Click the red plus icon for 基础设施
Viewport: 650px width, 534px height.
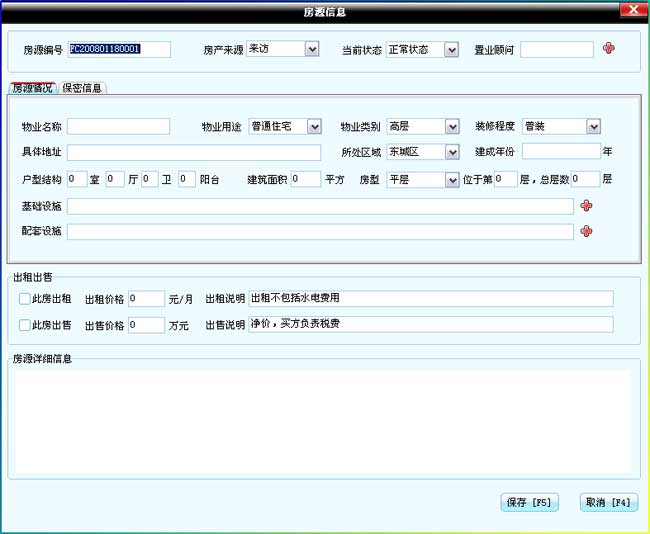coord(586,206)
